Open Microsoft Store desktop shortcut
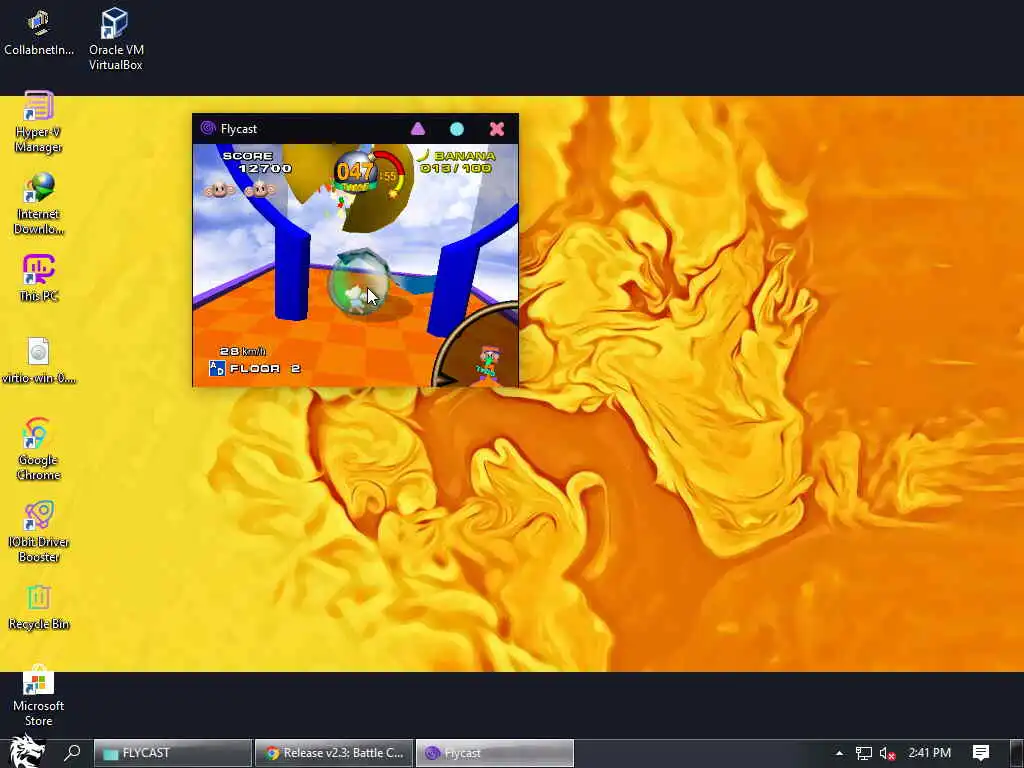 coord(39,696)
